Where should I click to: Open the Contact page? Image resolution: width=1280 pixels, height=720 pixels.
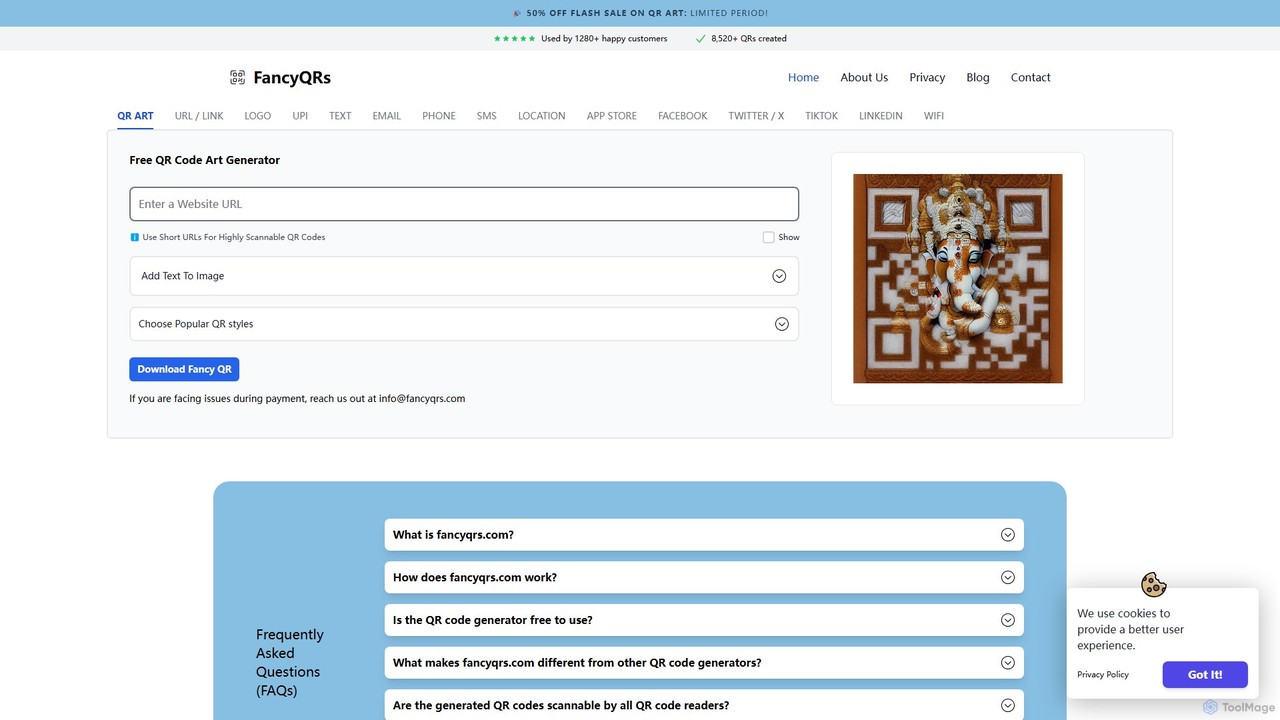pos(1031,77)
